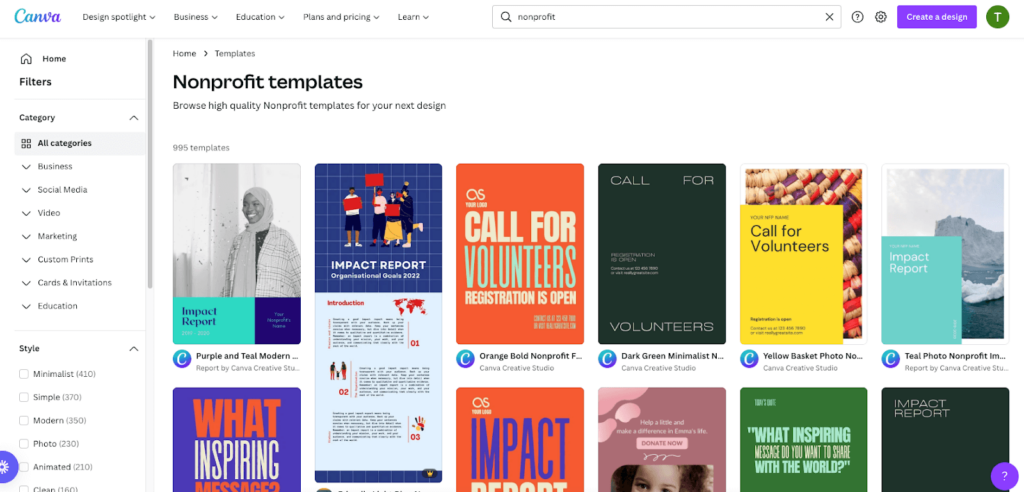The height and width of the screenshot is (492, 1024).
Task: Expand the Social Media category
Action: click(x=26, y=190)
